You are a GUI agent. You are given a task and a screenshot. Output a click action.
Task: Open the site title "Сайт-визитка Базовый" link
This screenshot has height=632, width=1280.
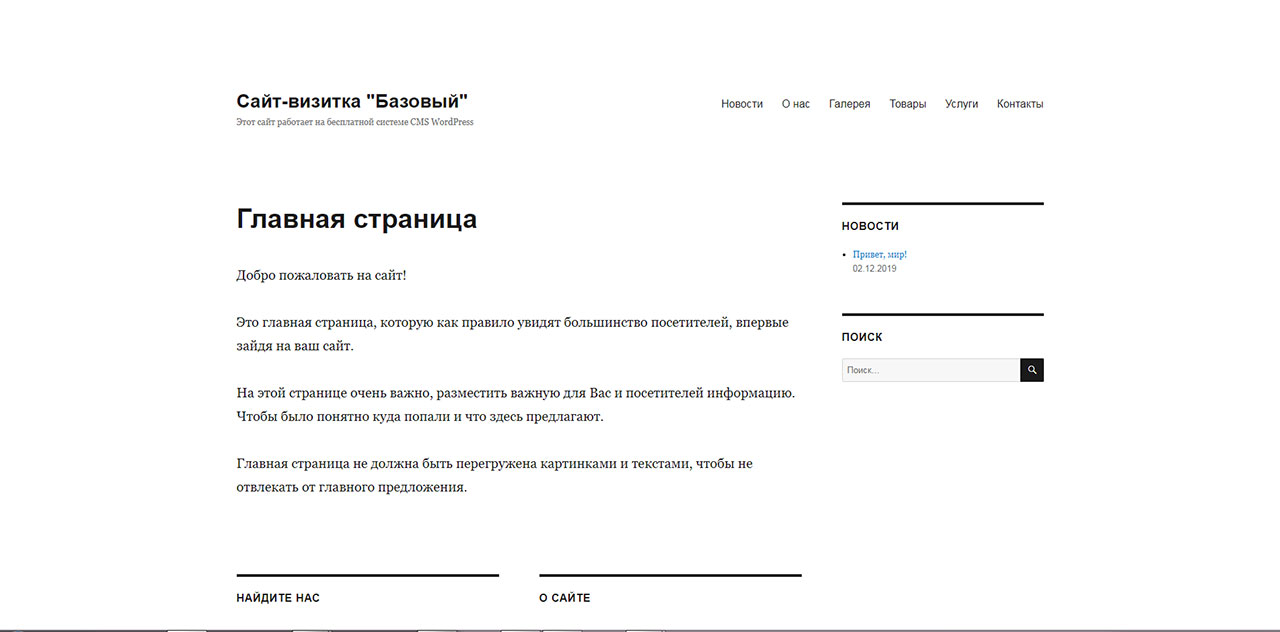pos(352,101)
